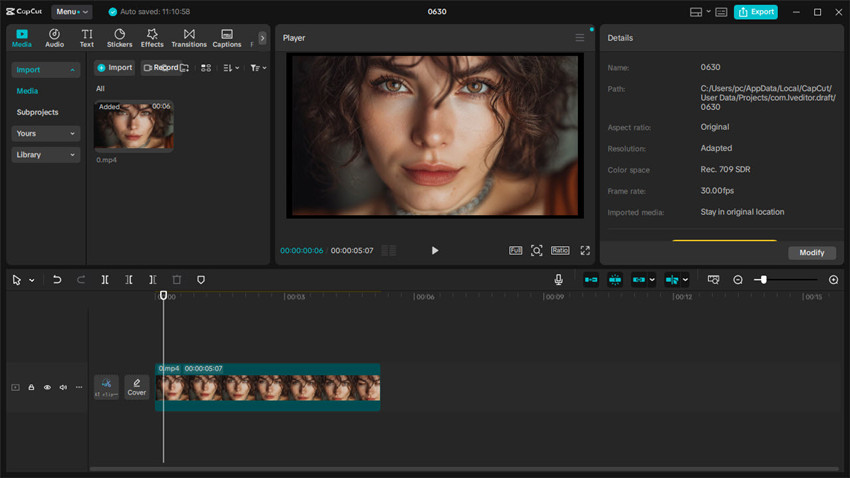Click the compare original quality icon in player

515,250
